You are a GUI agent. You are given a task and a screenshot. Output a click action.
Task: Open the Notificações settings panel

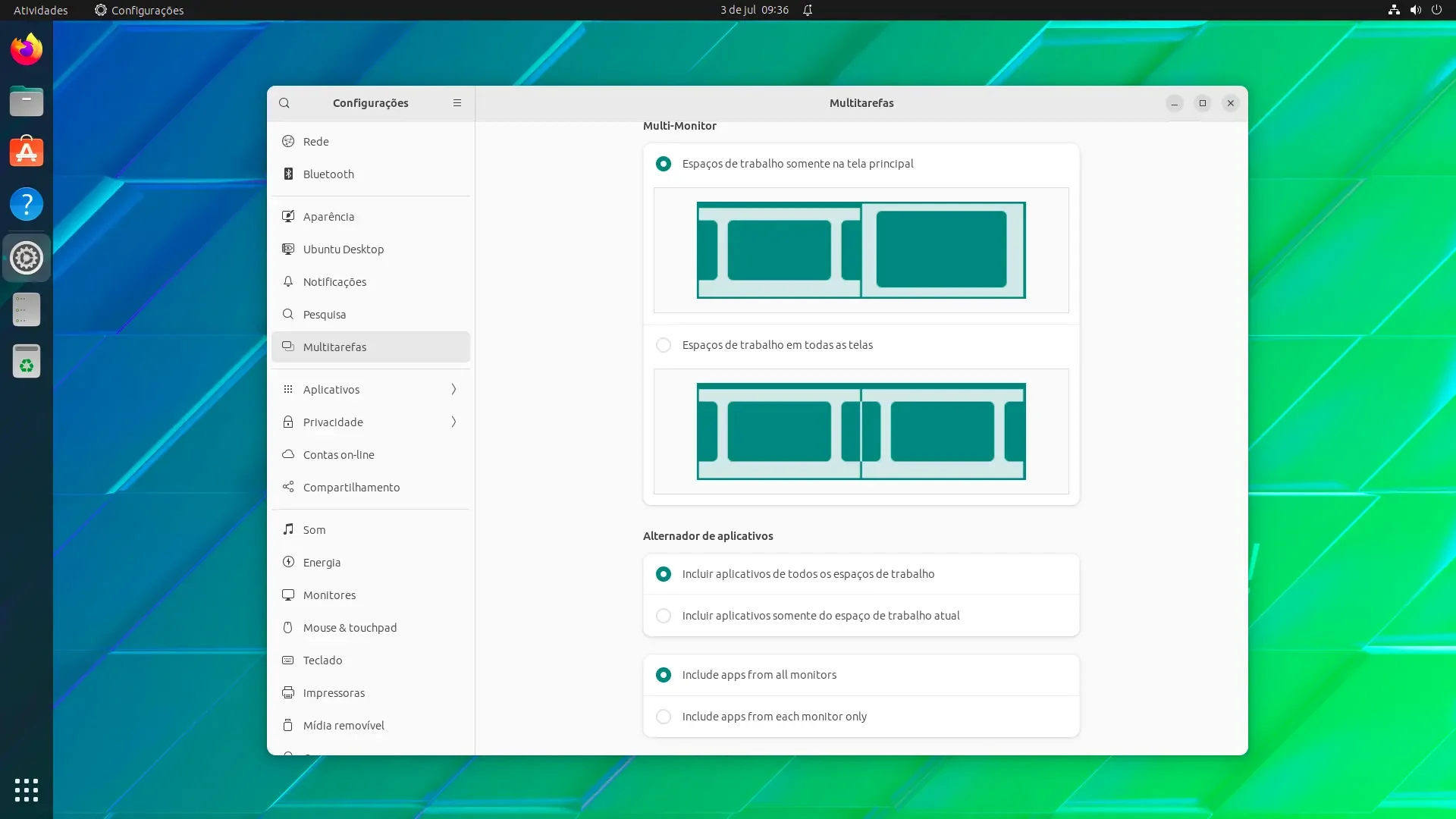pyautogui.click(x=371, y=281)
